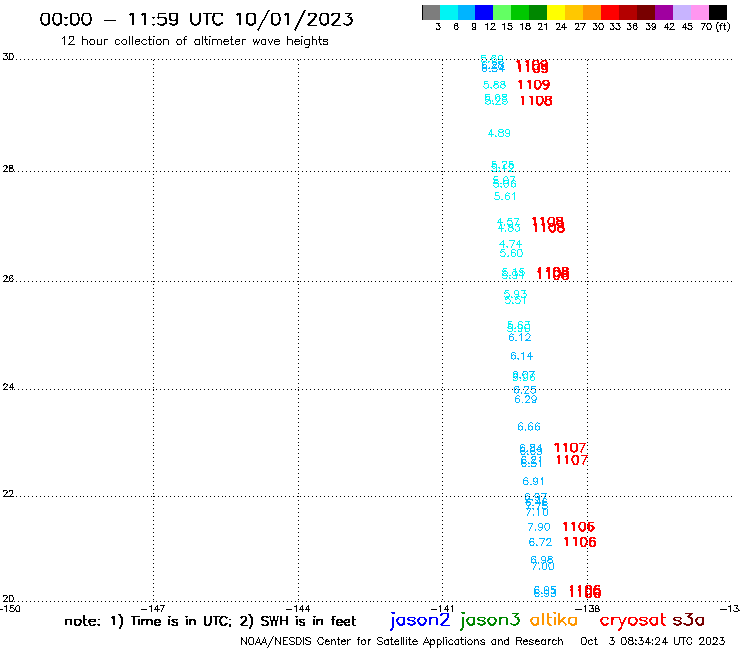Click the legend scale number '45'
The height and width of the screenshot is (650, 740).
687,27
